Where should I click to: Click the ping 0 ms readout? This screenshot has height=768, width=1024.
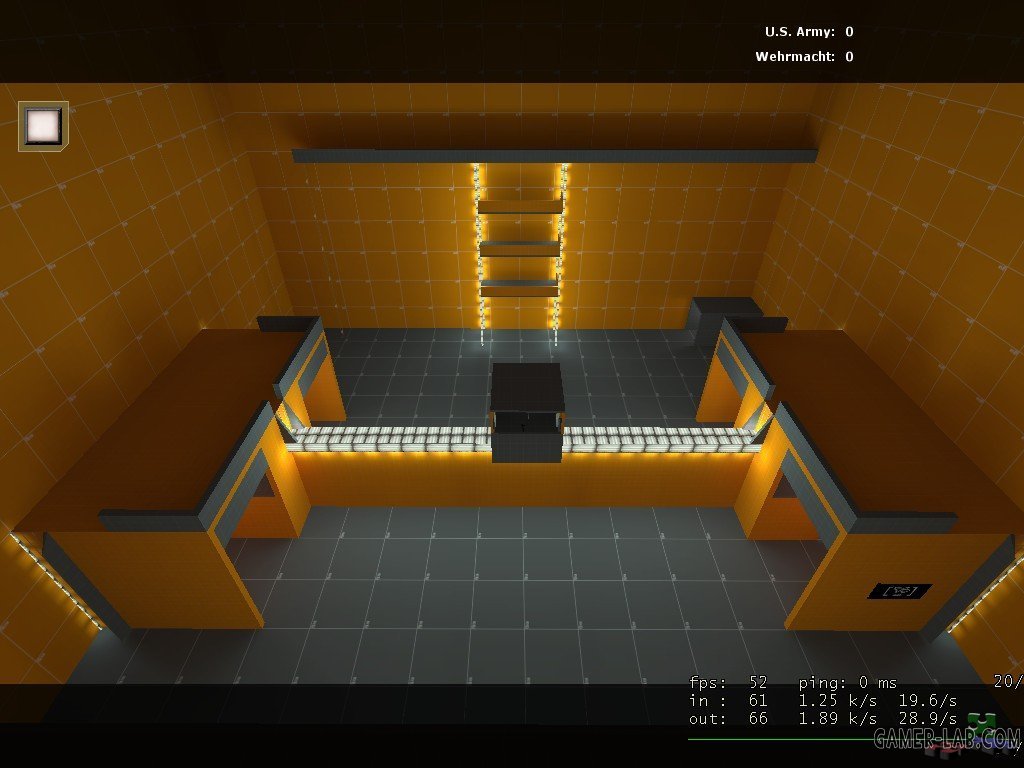pyautogui.click(x=847, y=683)
